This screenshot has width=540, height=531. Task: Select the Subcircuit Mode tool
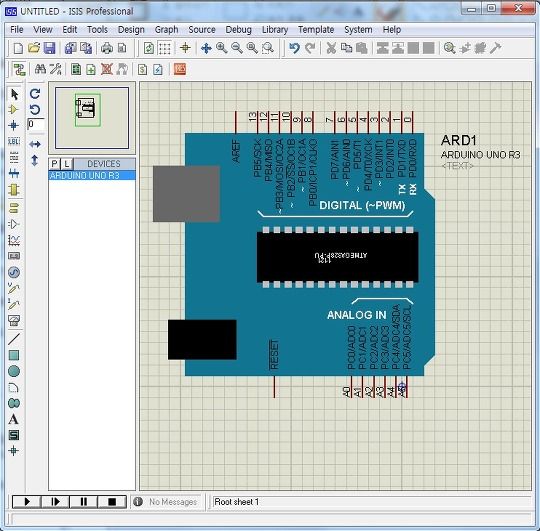(x=14, y=190)
